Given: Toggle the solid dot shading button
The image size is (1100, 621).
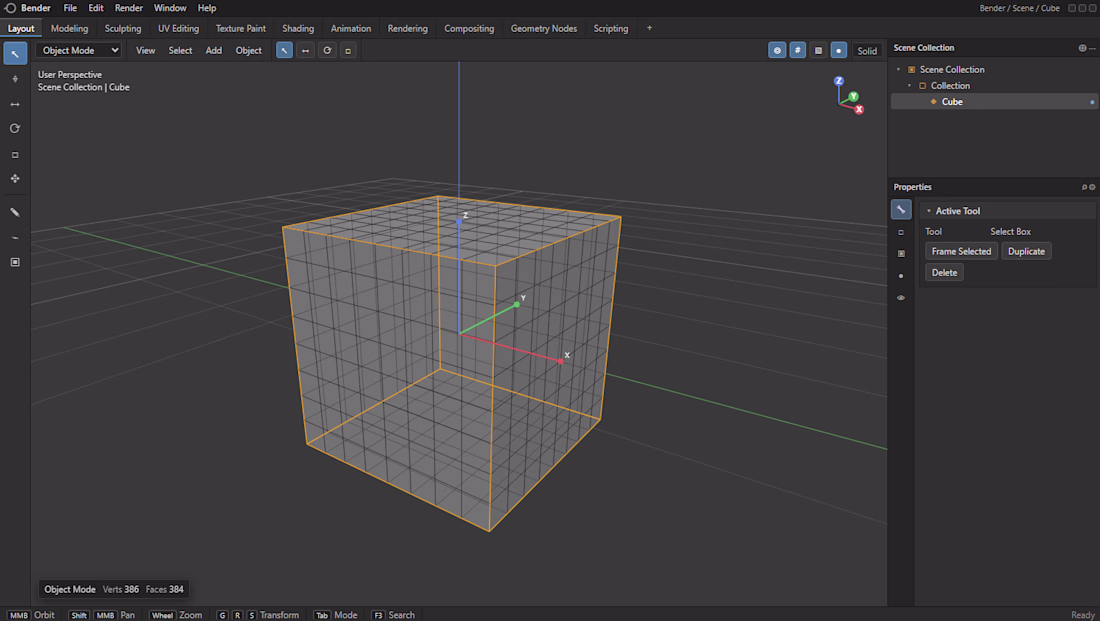Looking at the screenshot, I should tap(838, 51).
